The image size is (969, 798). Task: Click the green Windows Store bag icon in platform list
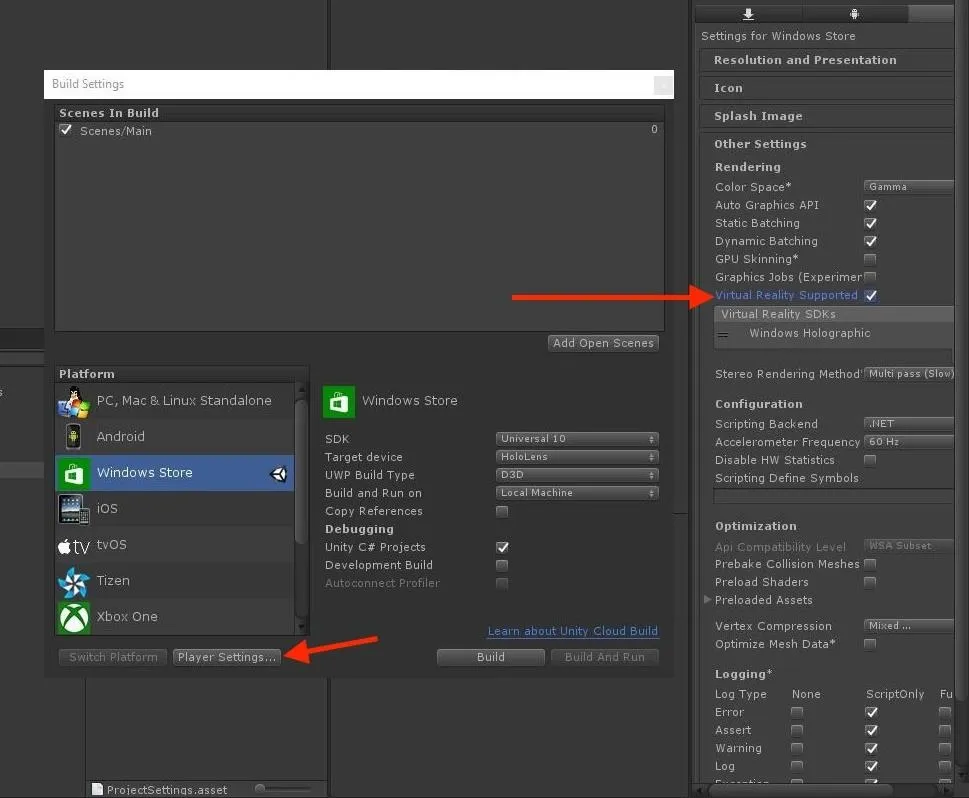tap(74, 473)
